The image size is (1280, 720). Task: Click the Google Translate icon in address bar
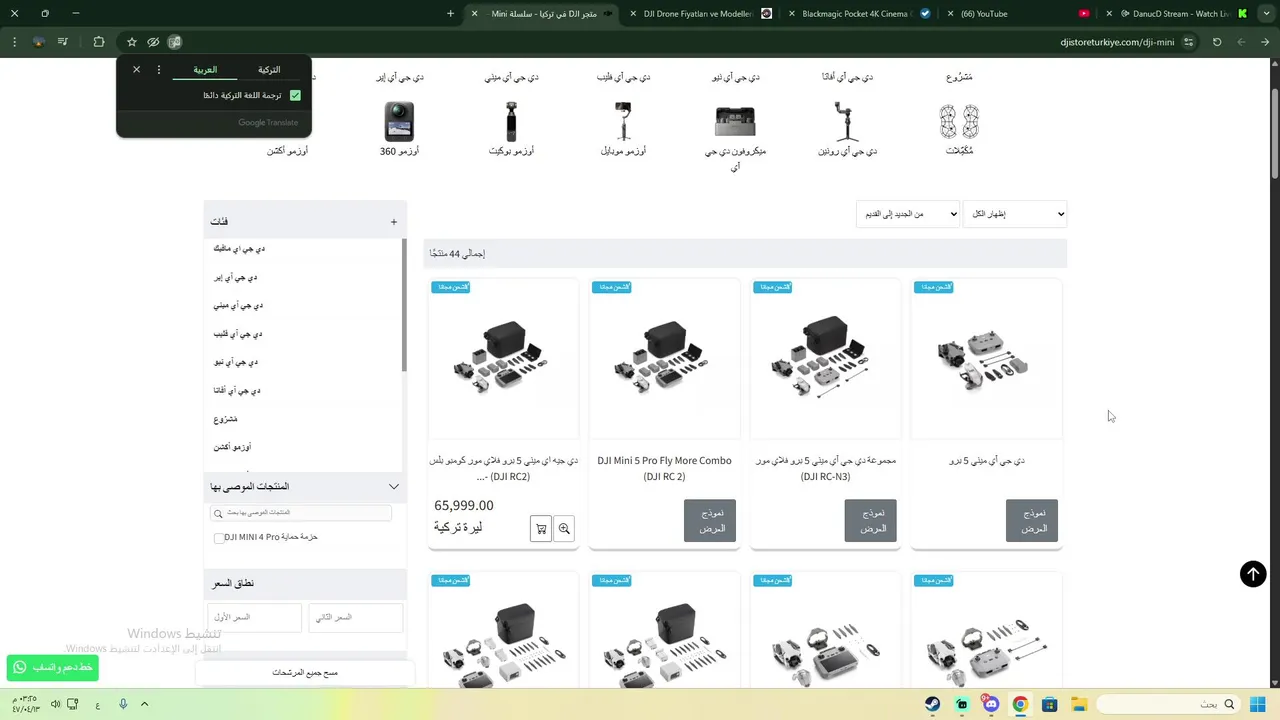(x=175, y=42)
